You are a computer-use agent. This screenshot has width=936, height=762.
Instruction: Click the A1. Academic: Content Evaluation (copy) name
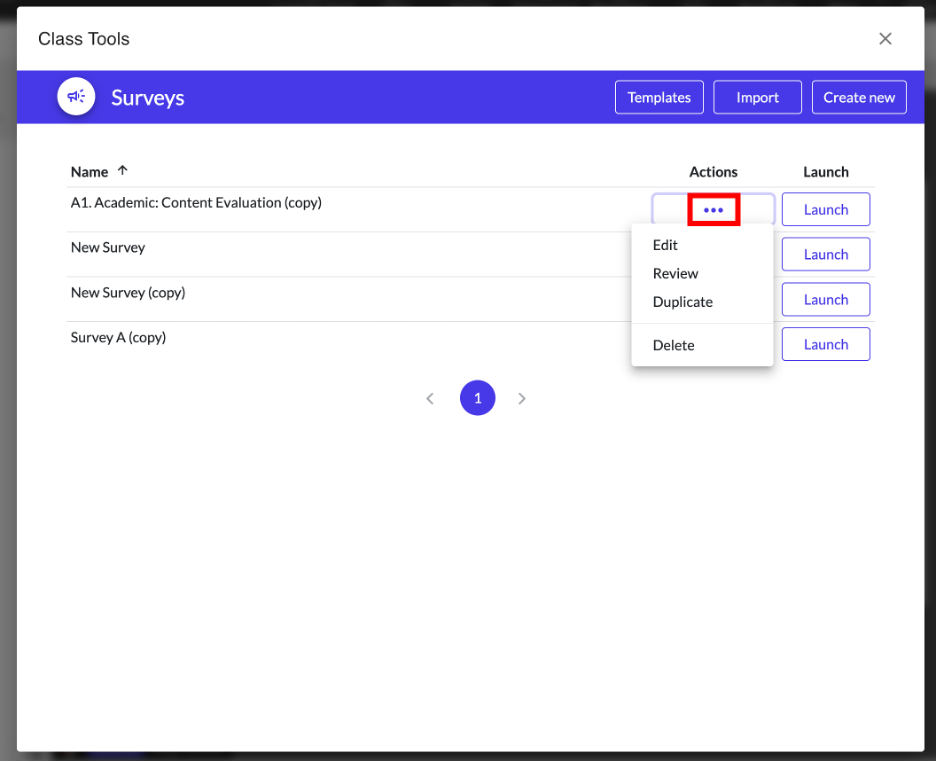[x=196, y=203]
